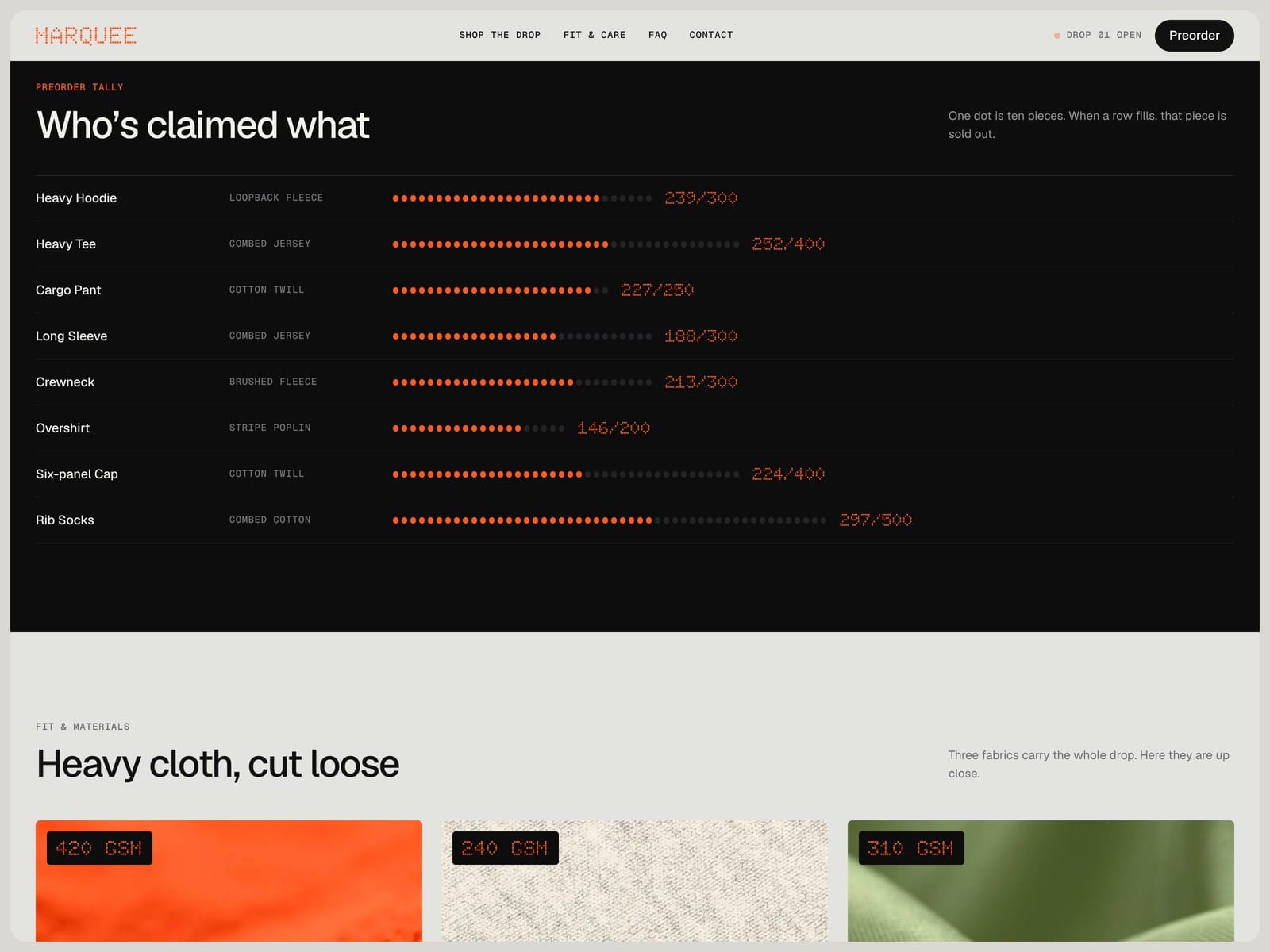This screenshot has width=1270, height=952.
Task: Click the 297/500 tally count
Action: tap(876, 520)
